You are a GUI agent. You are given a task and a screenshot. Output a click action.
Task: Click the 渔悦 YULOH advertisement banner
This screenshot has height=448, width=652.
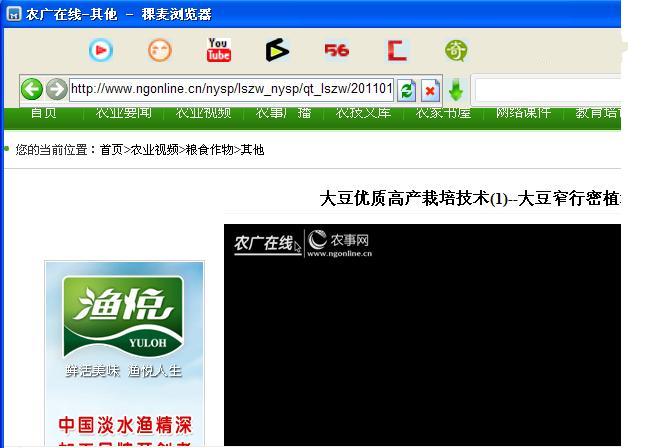tap(124, 354)
